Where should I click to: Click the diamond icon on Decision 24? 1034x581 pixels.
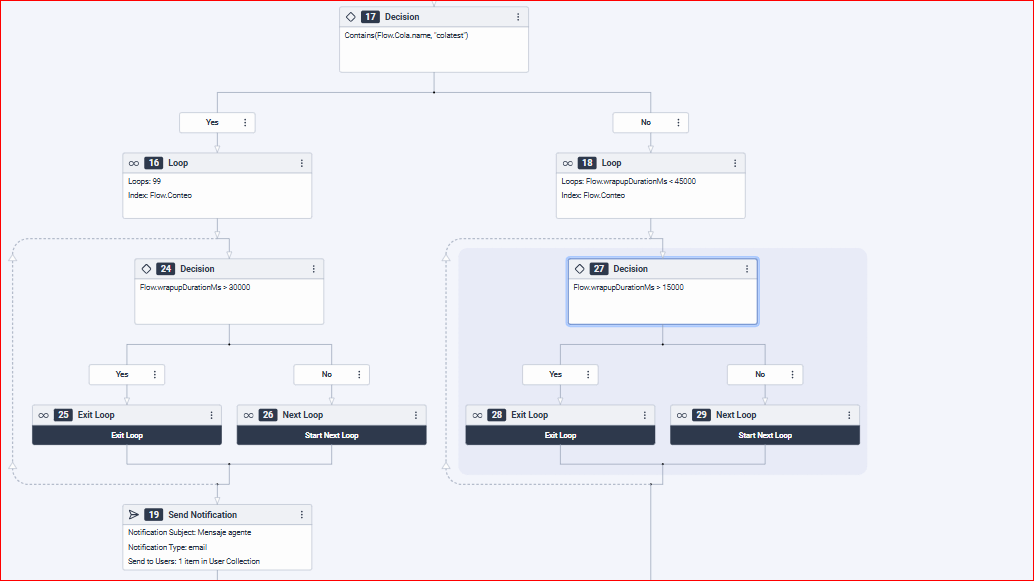click(x=146, y=269)
